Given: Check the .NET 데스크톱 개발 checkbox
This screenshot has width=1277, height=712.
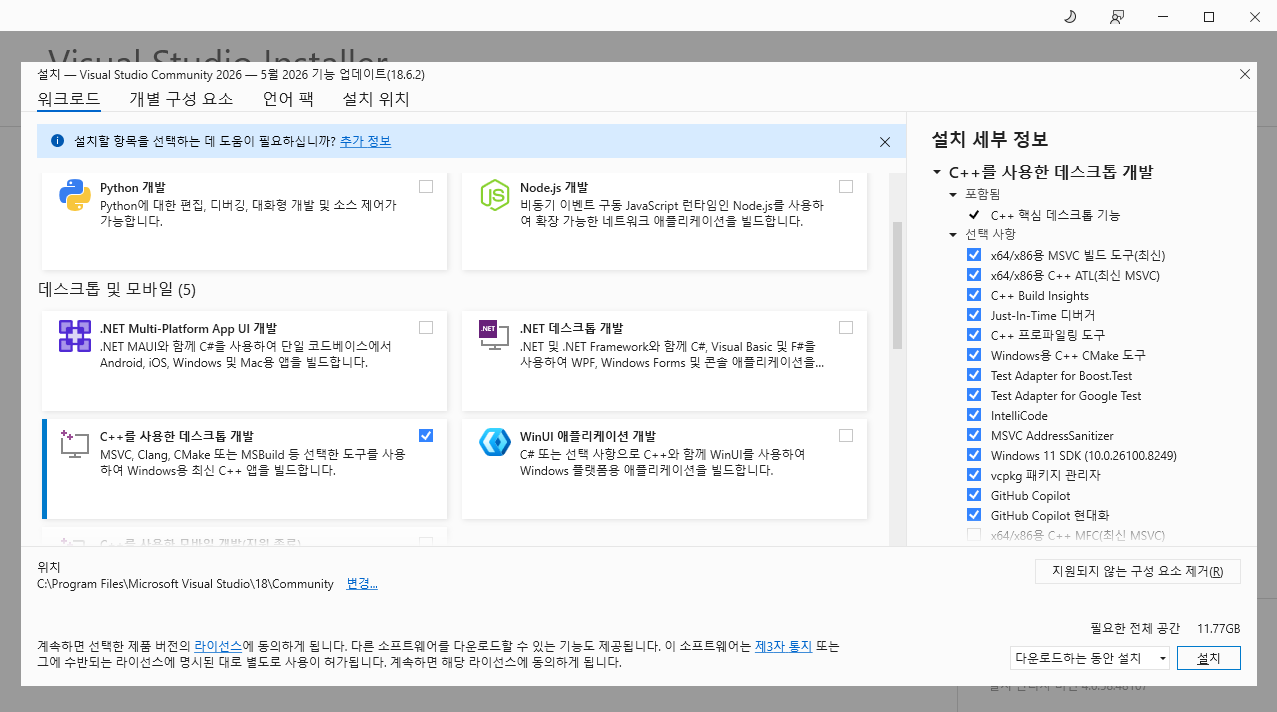Looking at the screenshot, I should tap(846, 327).
